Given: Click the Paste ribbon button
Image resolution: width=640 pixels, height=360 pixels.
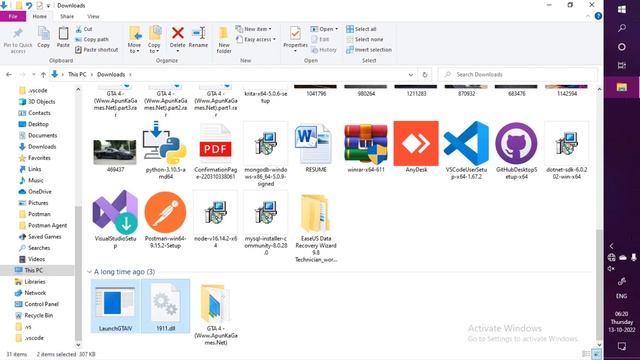Looking at the screenshot, I should 63,38.
